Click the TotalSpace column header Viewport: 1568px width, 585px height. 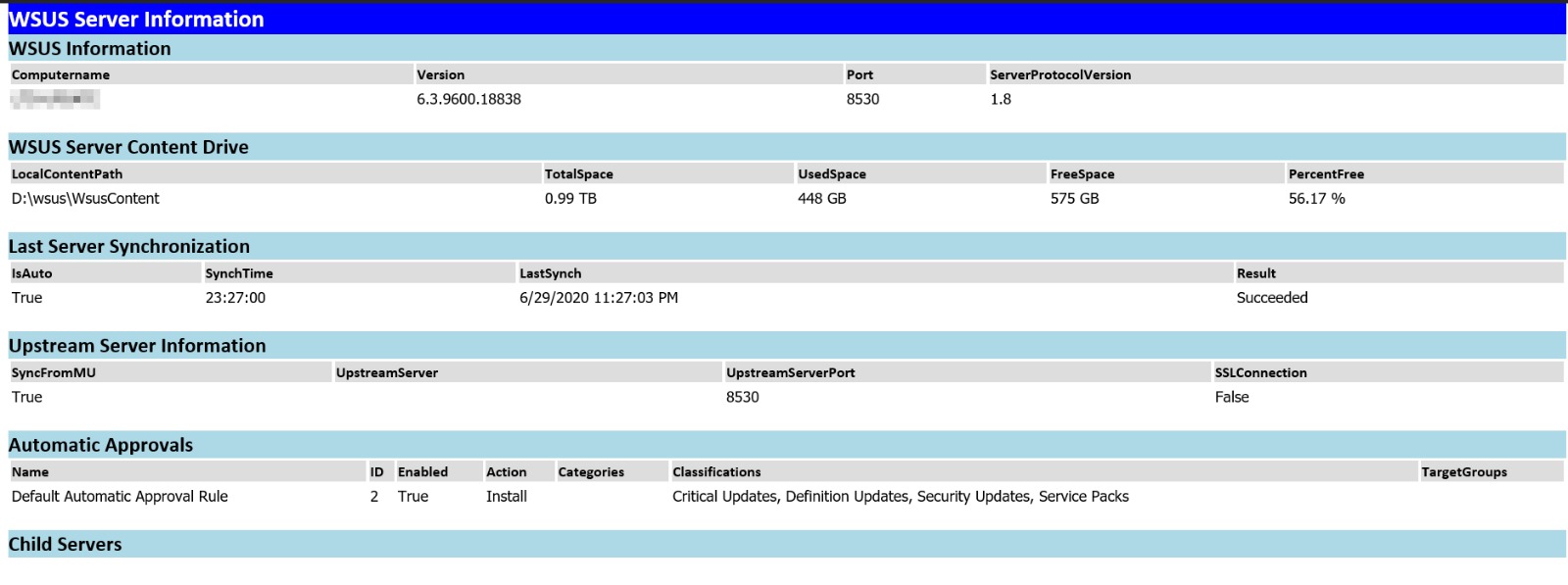(578, 173)
